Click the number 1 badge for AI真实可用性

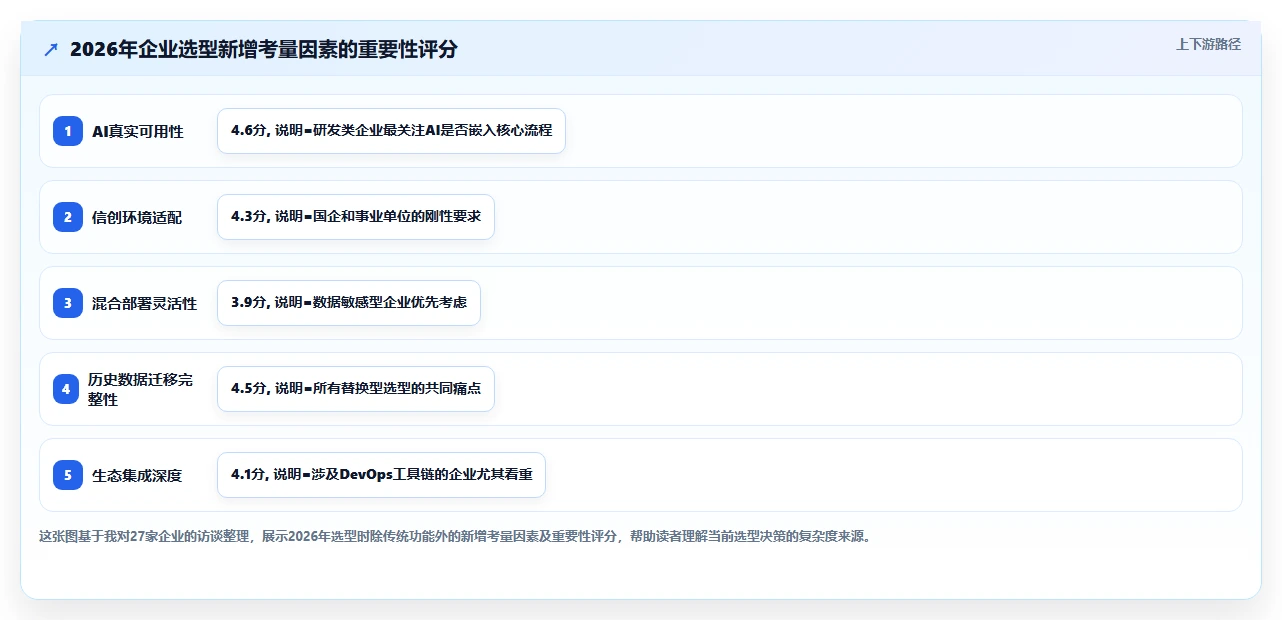coord(68,131)
